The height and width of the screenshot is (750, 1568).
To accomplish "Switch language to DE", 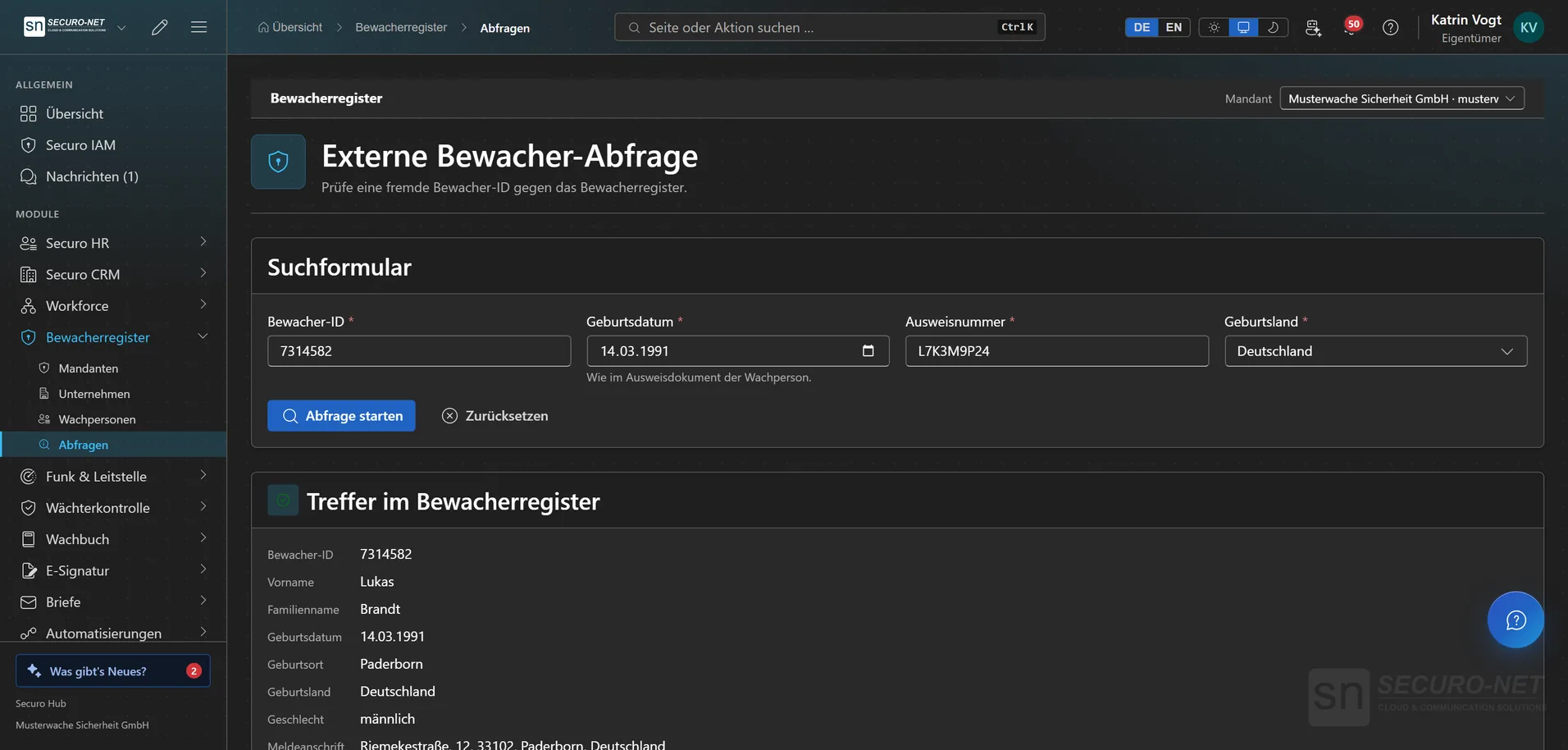I will [x=1142, y=27].
